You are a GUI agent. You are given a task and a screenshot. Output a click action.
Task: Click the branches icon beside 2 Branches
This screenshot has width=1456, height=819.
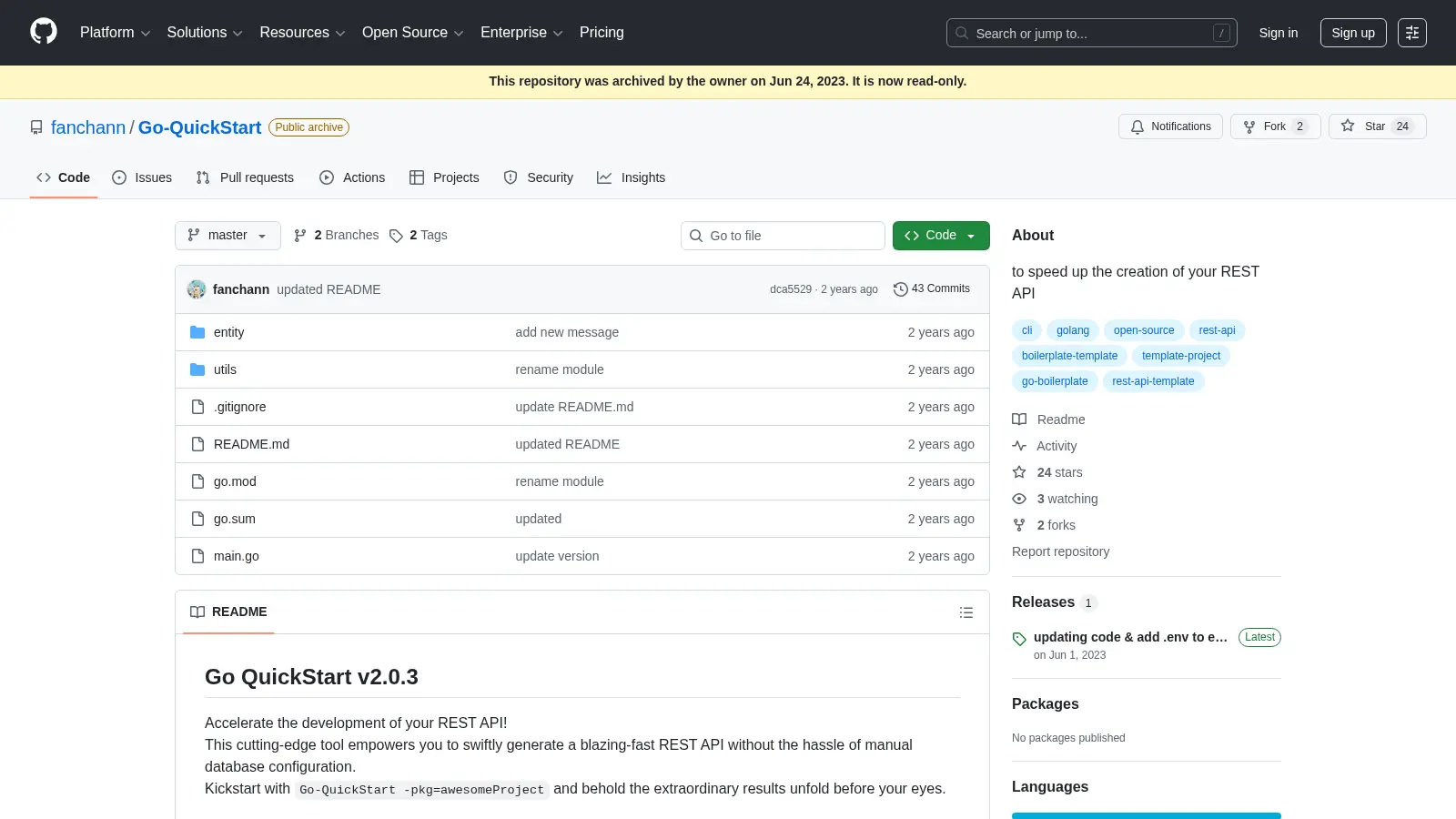[x=300, y=236]
